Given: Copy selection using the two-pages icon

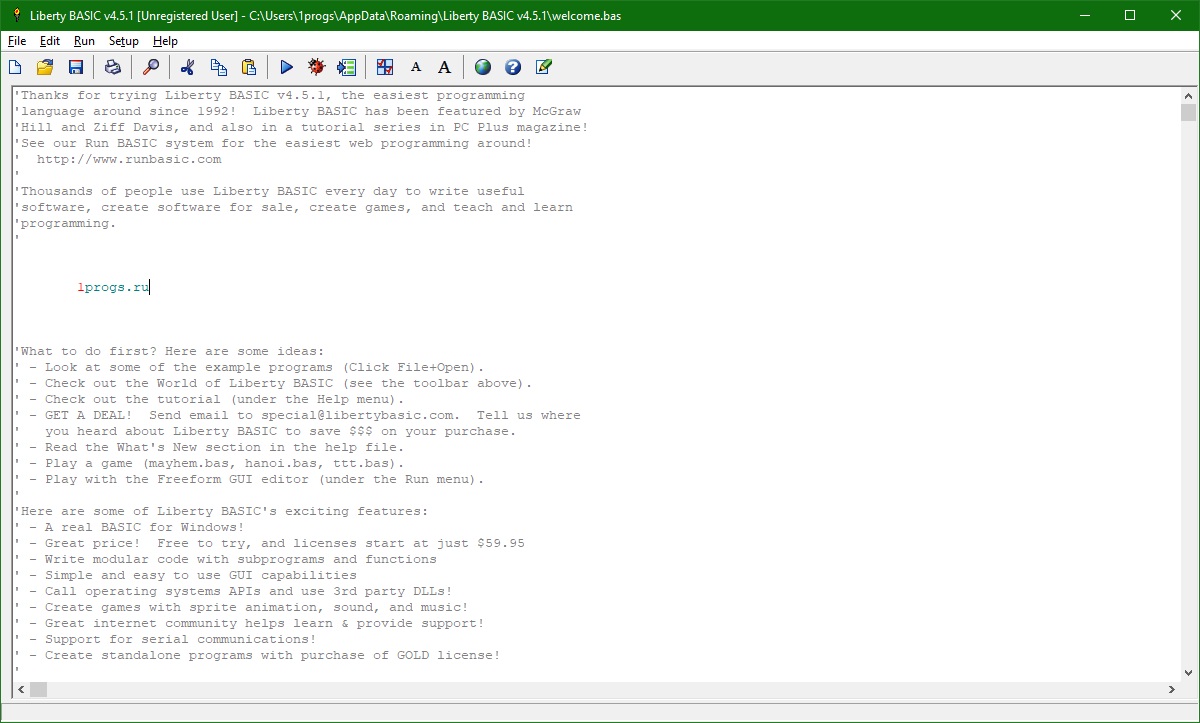Looking at the screenshot, I should click(x=218, y=67).
